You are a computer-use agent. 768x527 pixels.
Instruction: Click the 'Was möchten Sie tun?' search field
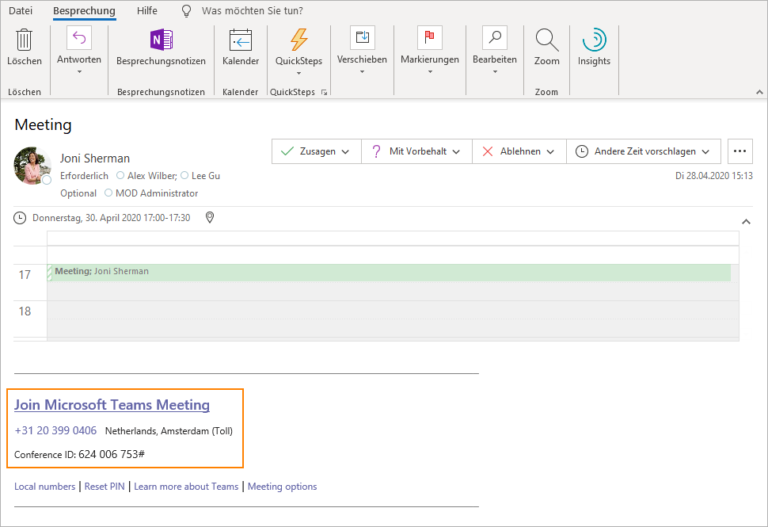point(252,10)
